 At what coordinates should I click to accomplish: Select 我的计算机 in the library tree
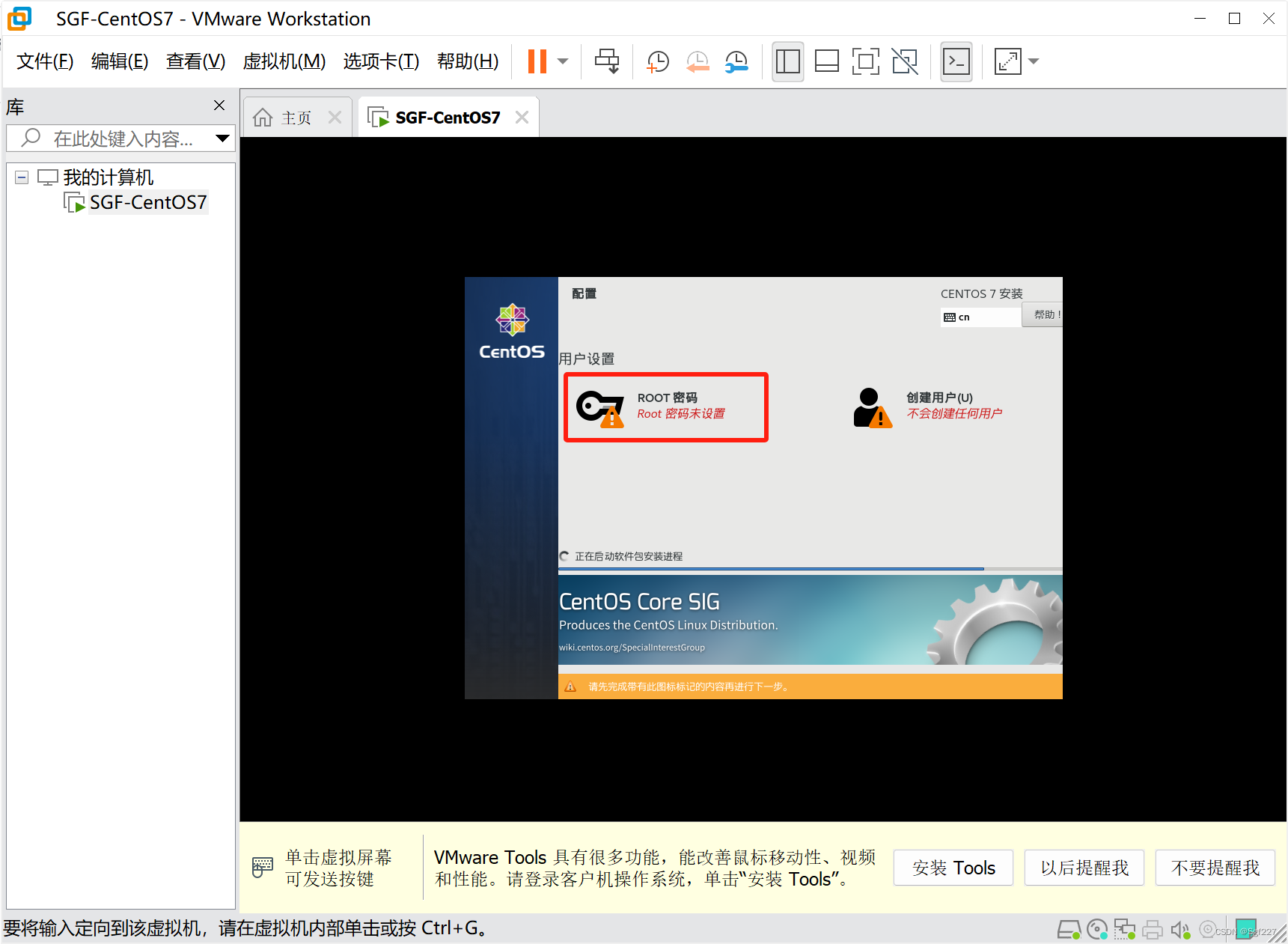pyautogui.click(x=109, y=177)
